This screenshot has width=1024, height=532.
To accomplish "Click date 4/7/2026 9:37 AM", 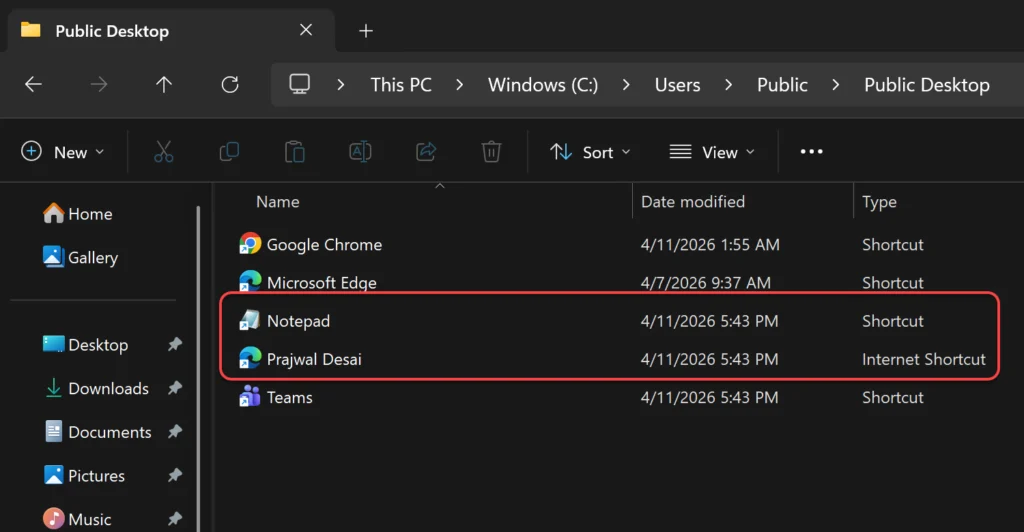I will click(x=705, y=282).
